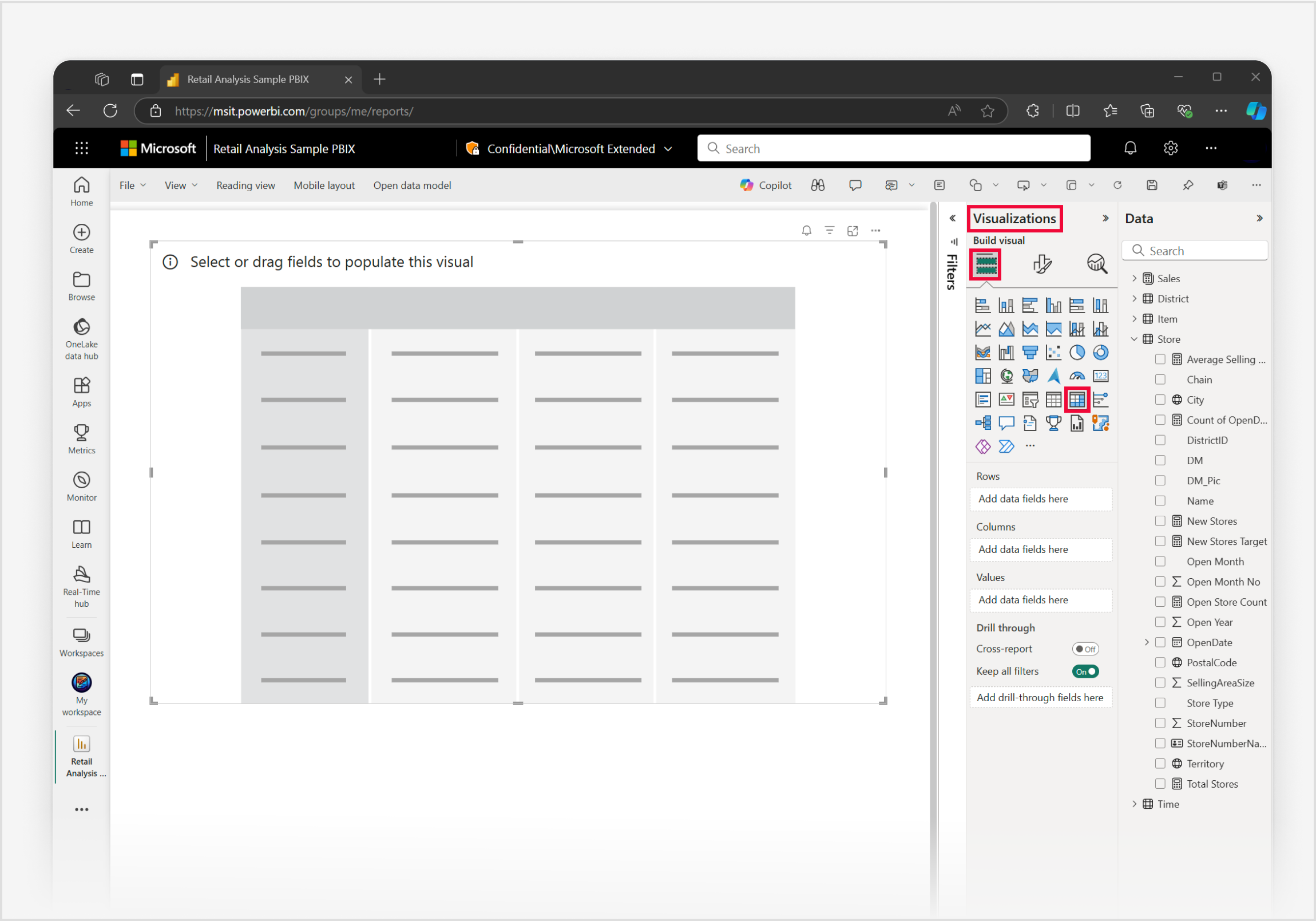This screenshot has height=921, width=1316.
Task: Save the report using the save icon
Action: (x=1151, y=185)
